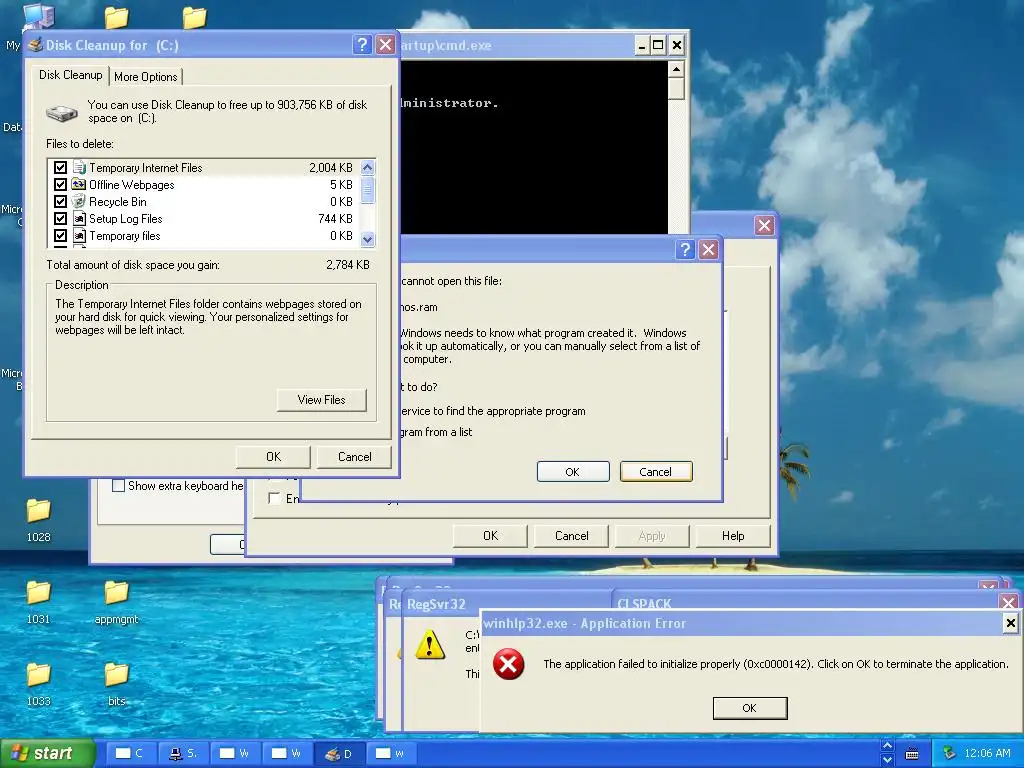Click the taskbar item labeled S.
This screenshot has height=768, width=1024.
coord(182,753)
